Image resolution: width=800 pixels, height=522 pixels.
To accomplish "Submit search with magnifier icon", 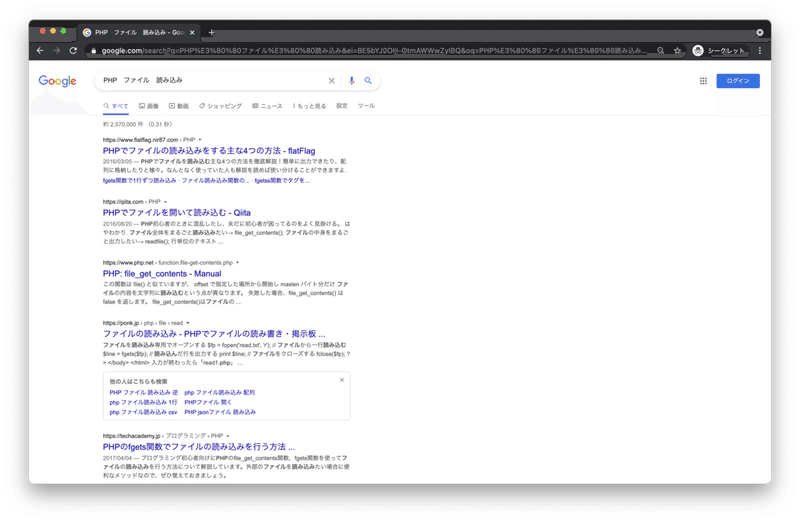I will (x=368, y=81).
